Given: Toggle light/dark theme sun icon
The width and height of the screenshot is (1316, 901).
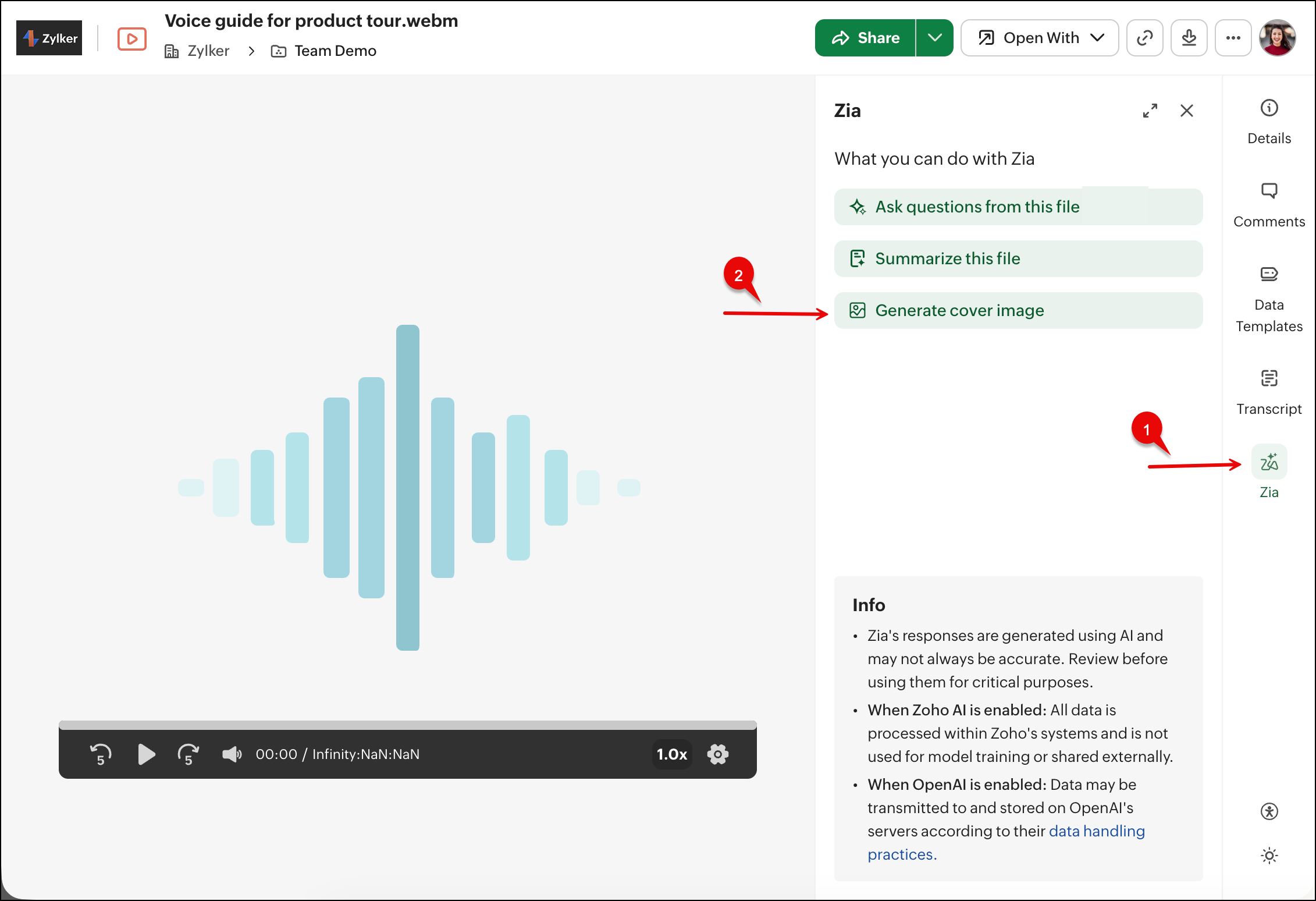Looking at the screenshot, I should coord(1269,855).
